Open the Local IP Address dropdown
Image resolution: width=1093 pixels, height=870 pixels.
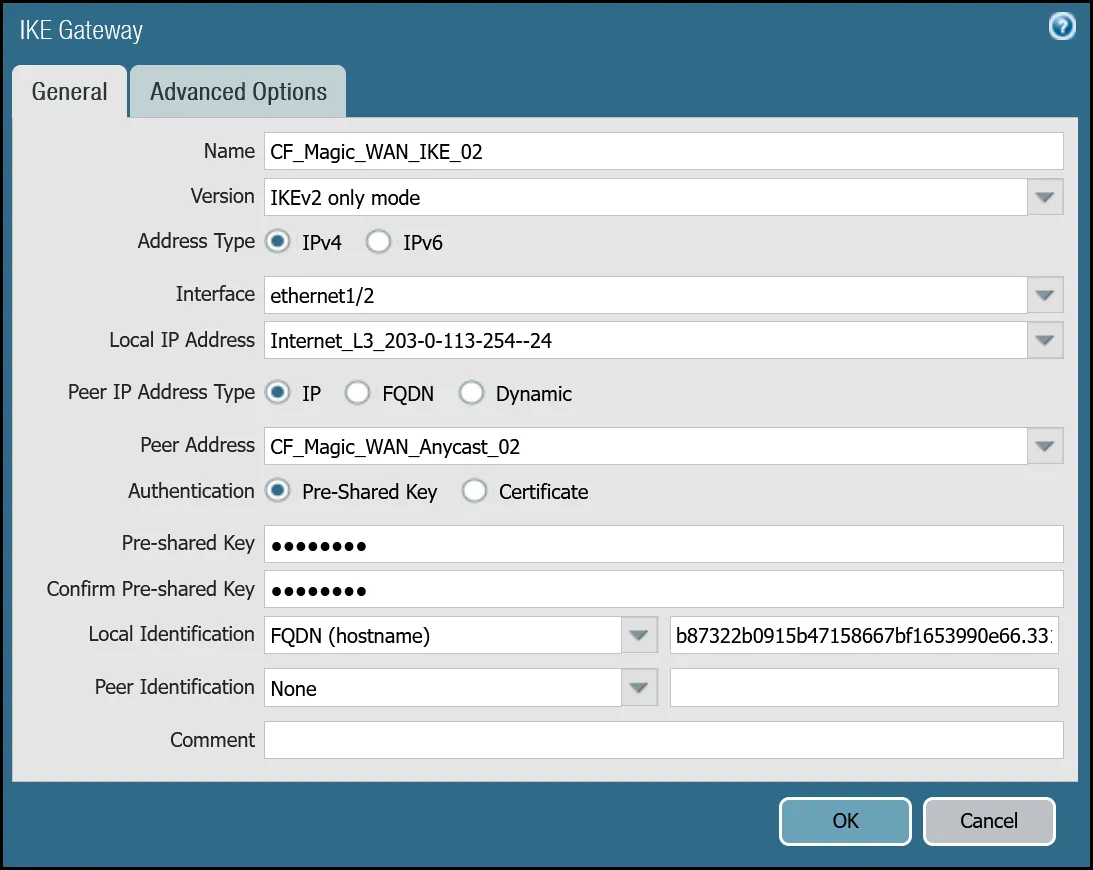[1045, 340]
